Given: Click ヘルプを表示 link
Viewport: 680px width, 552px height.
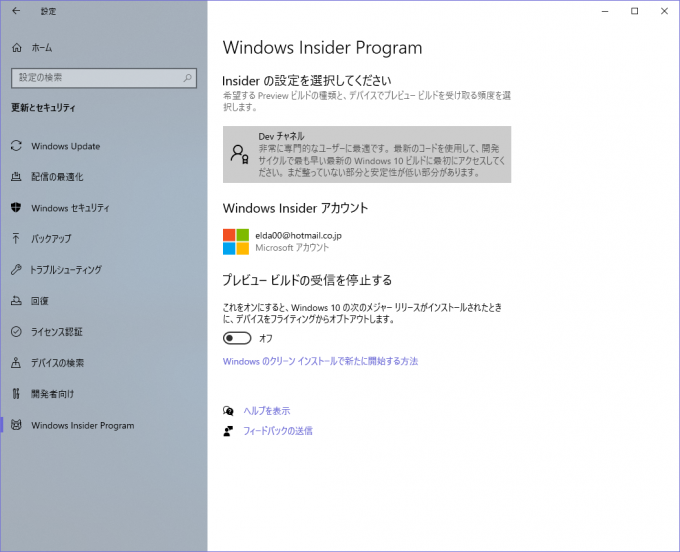Looking at the screenshot, I should click(x=267, y=411).
